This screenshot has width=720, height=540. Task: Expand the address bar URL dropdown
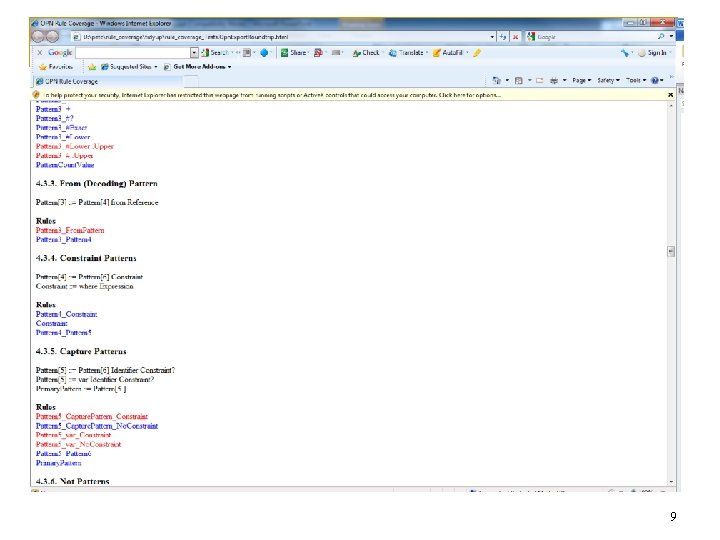tap(492, 37)
